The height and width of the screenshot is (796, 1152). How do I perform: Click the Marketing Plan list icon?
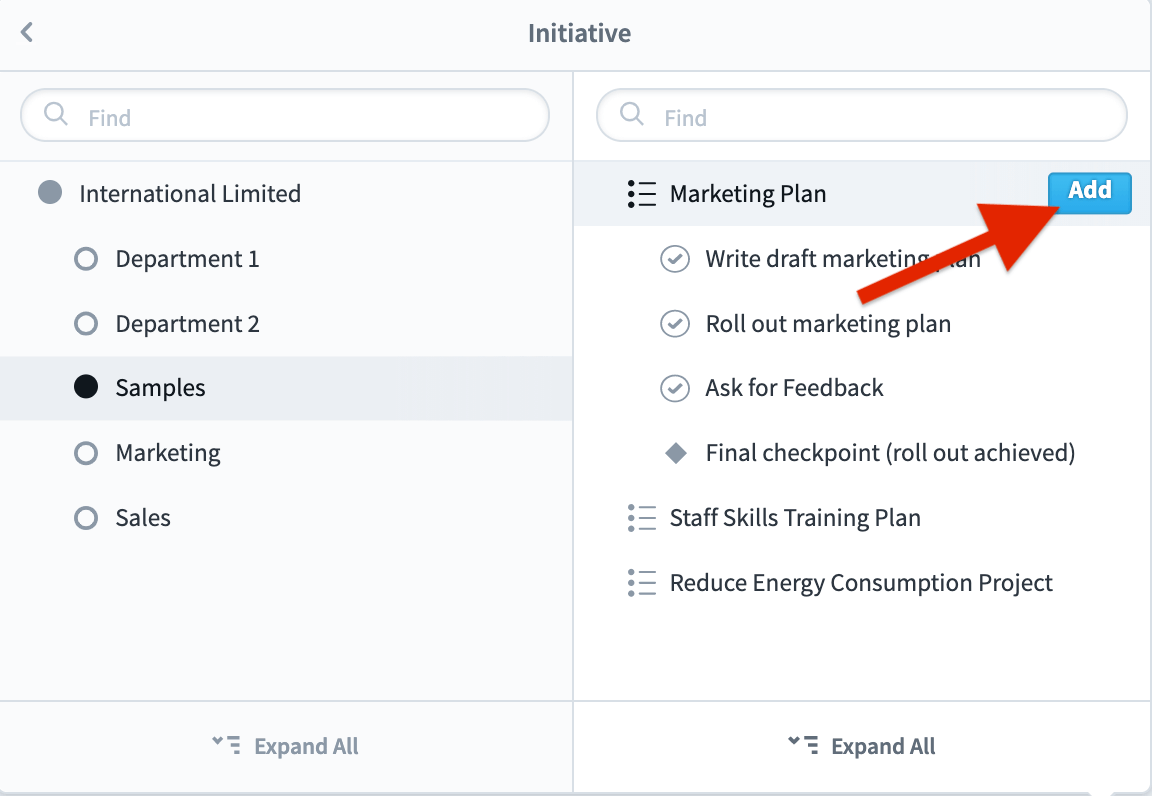[641, 194]
